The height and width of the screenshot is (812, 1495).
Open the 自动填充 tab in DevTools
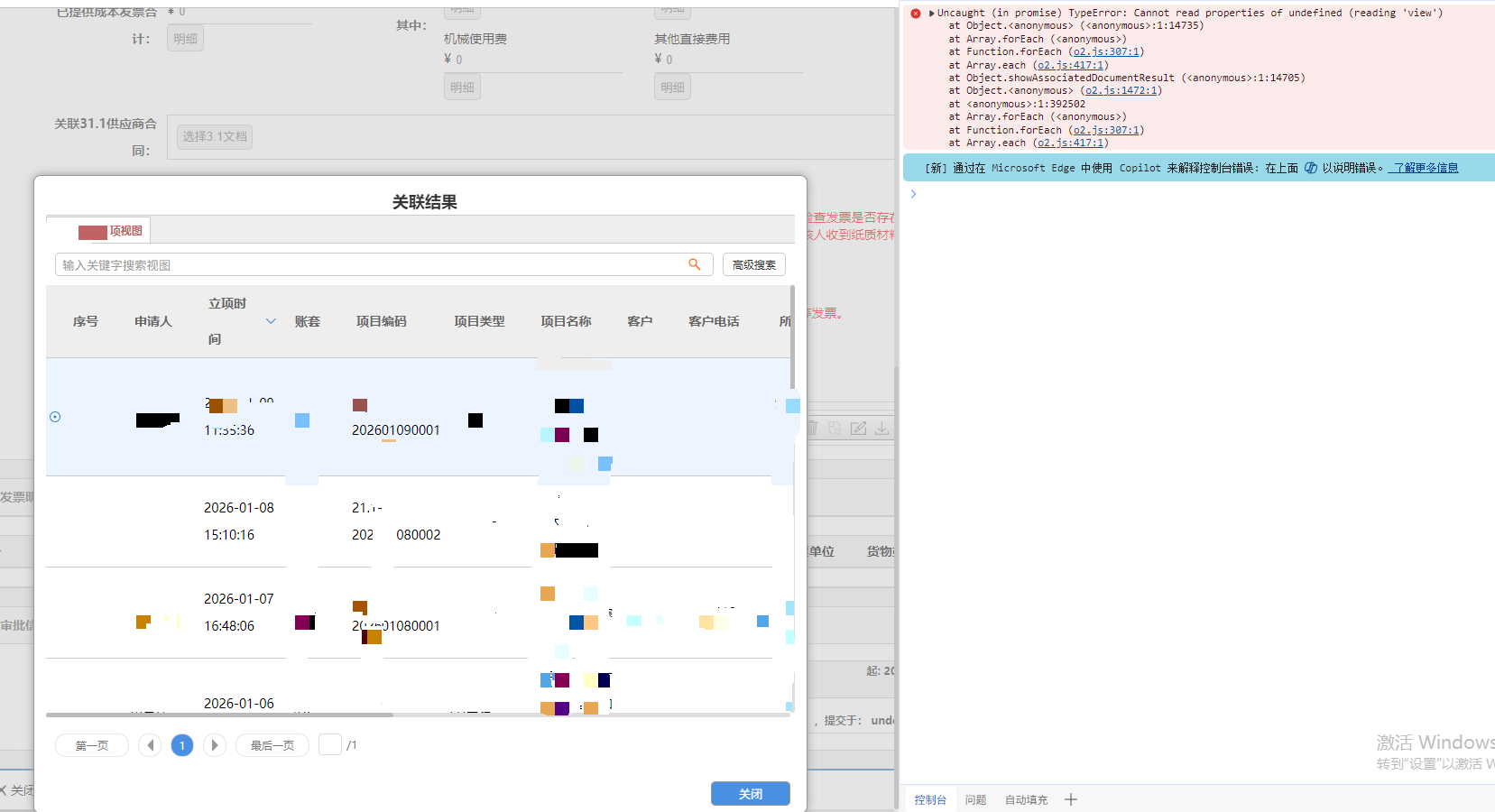(x=1027, y=800)
